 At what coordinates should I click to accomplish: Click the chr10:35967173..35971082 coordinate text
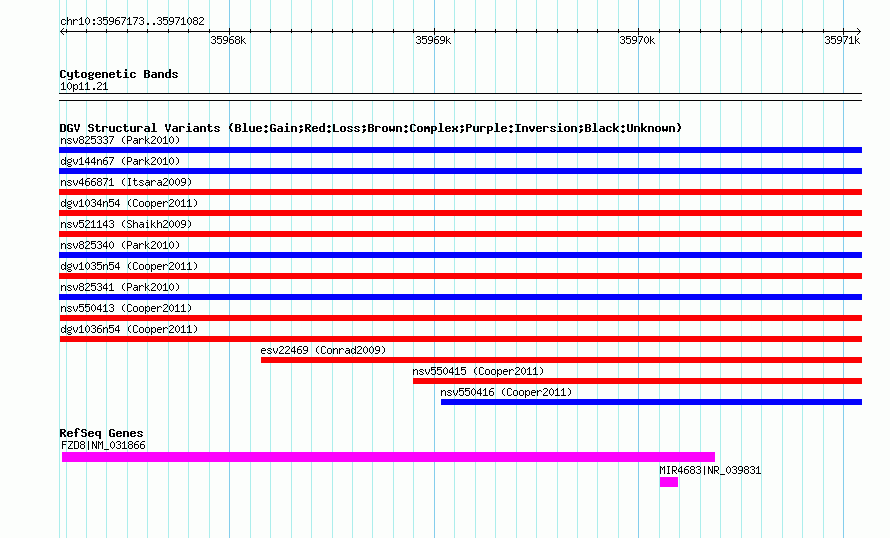click(x=132, y=22)
